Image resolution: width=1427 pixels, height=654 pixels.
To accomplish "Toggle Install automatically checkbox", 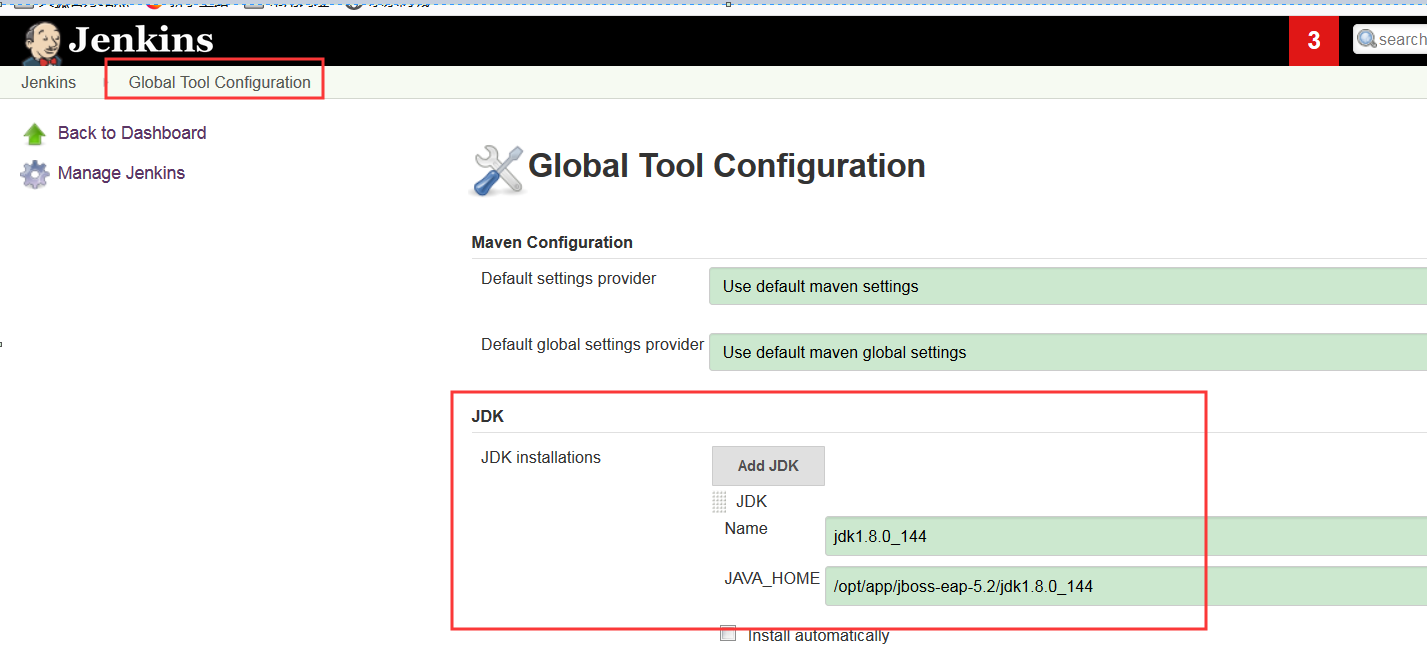I will pyautogui.click(x=728, y=633).
